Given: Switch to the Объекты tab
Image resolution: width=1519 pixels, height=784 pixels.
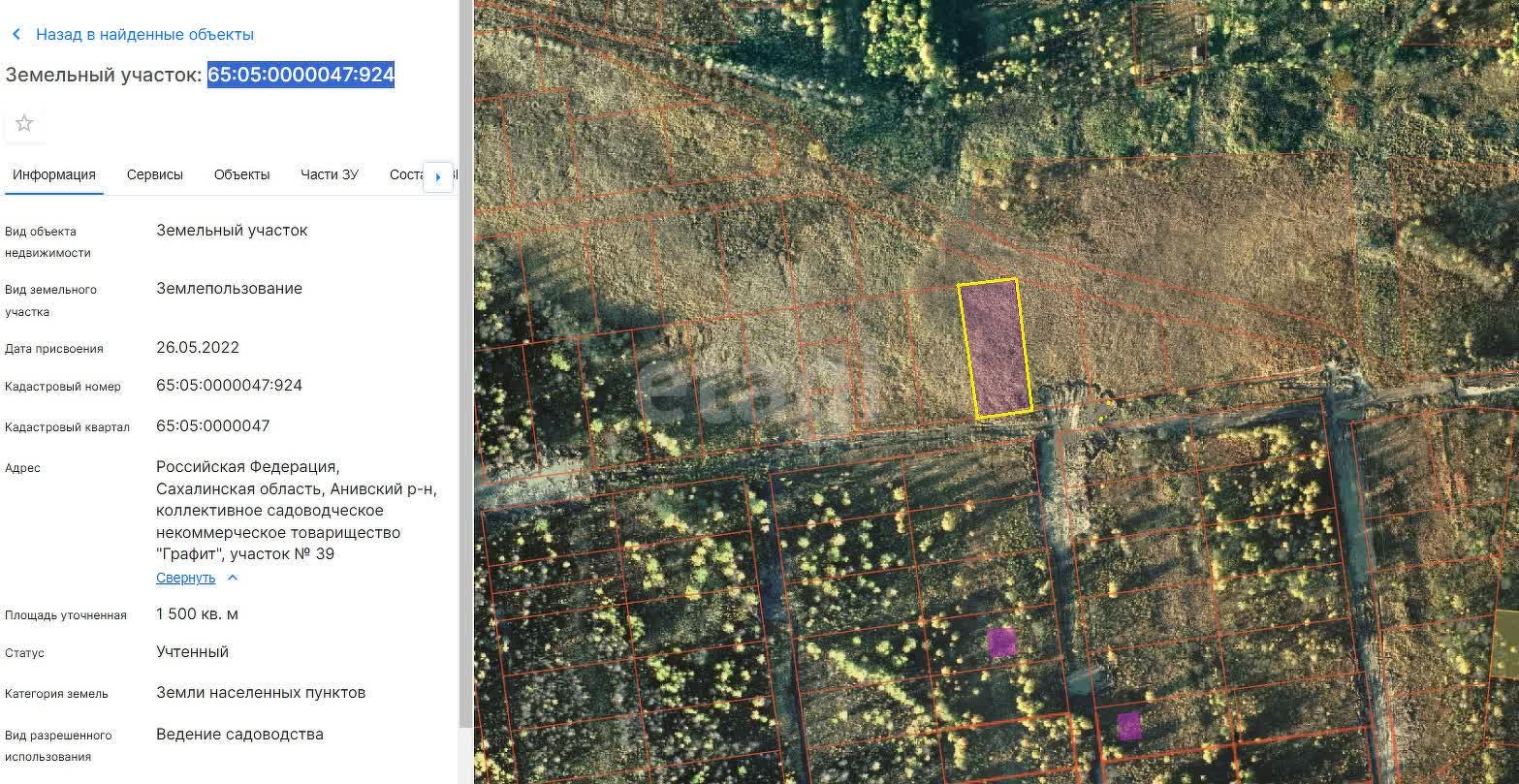Looking at the screenshot, I should point(241,174).
